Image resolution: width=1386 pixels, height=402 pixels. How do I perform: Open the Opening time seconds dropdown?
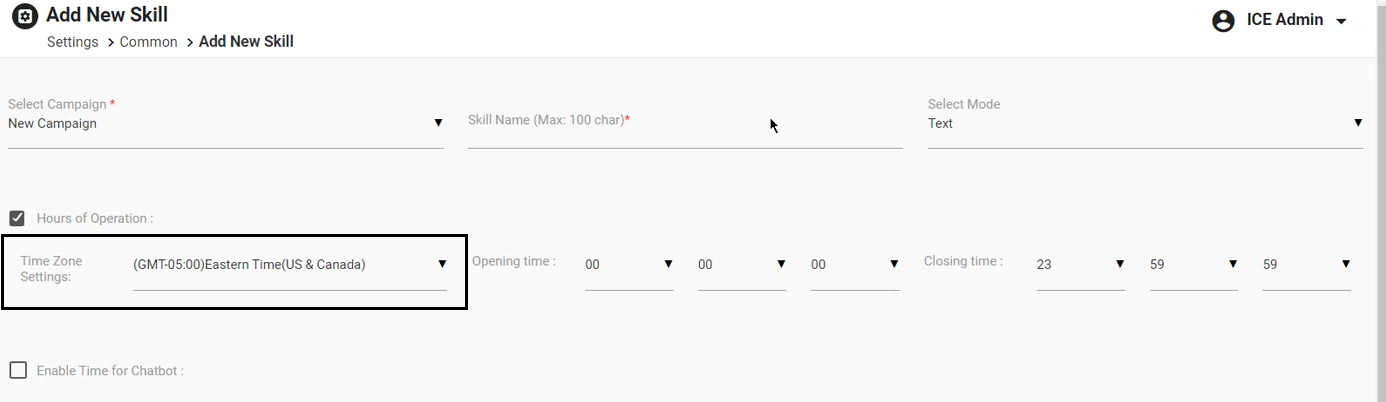tap(855, 265)
